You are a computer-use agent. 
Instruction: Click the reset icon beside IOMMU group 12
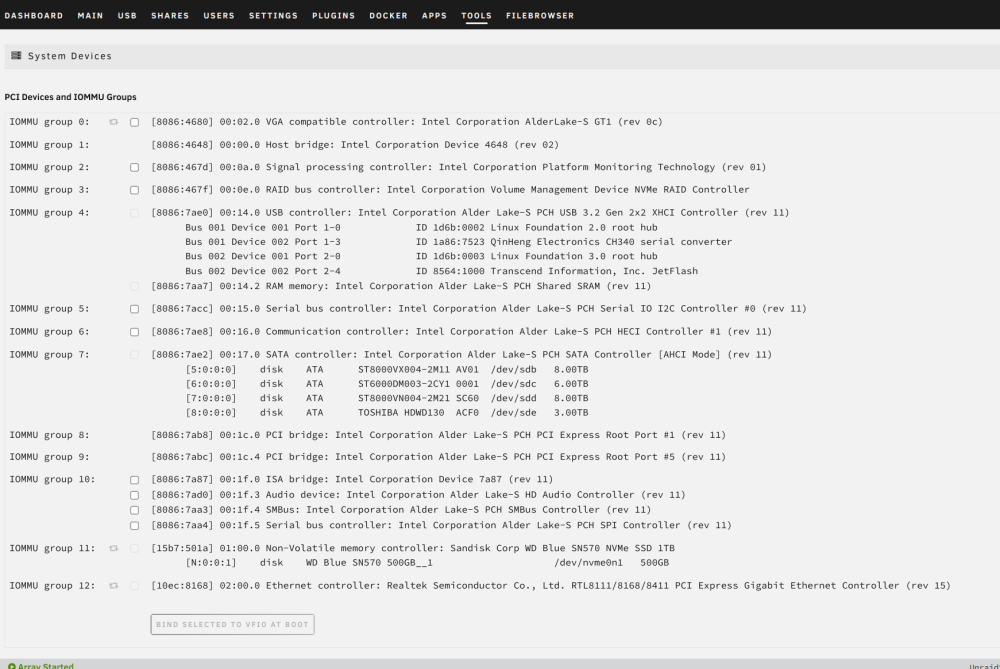coord(114,585)
